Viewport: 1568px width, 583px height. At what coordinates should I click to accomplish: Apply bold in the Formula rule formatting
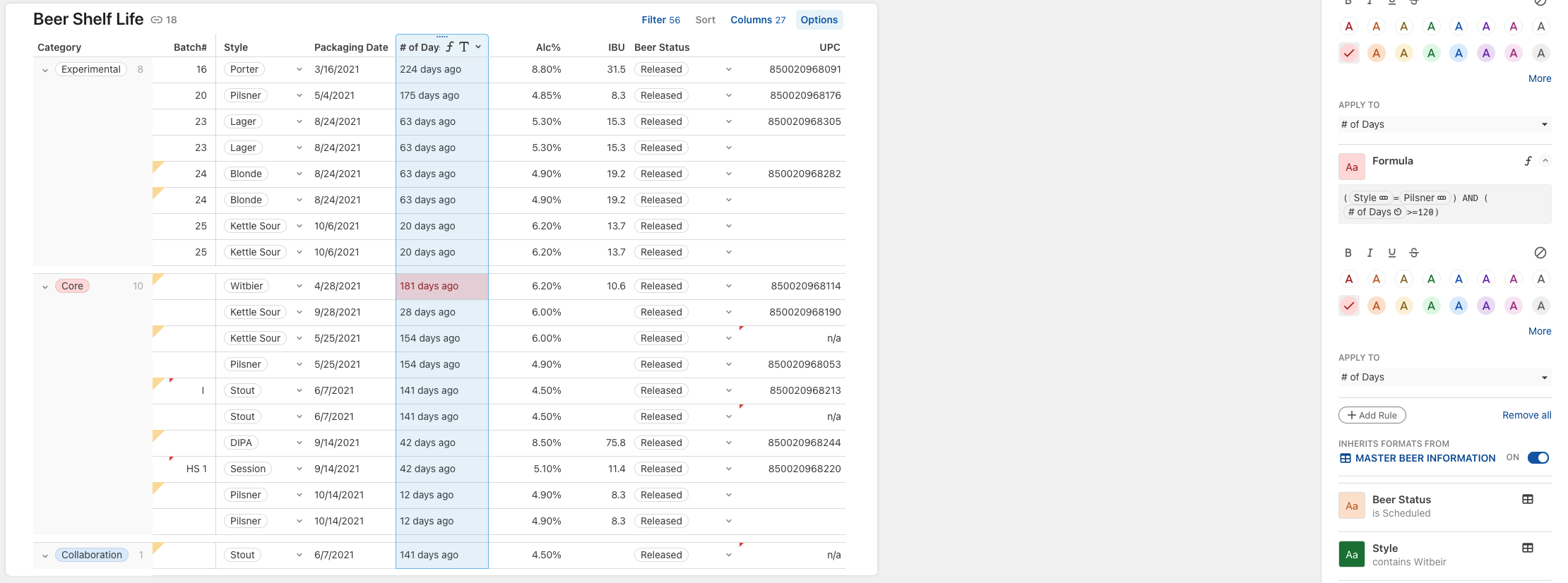point(1348,253)
